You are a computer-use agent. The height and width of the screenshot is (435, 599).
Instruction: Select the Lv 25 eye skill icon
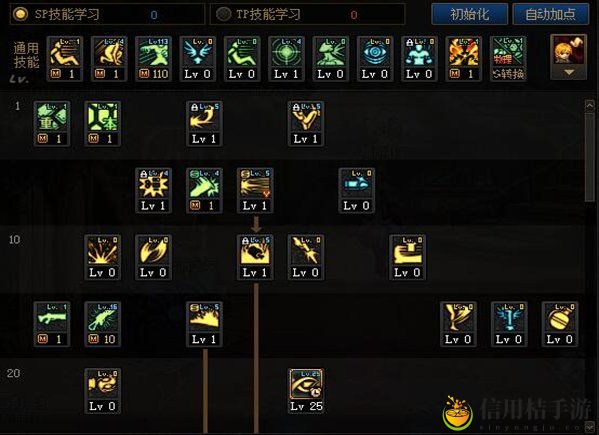click(306, 391)
